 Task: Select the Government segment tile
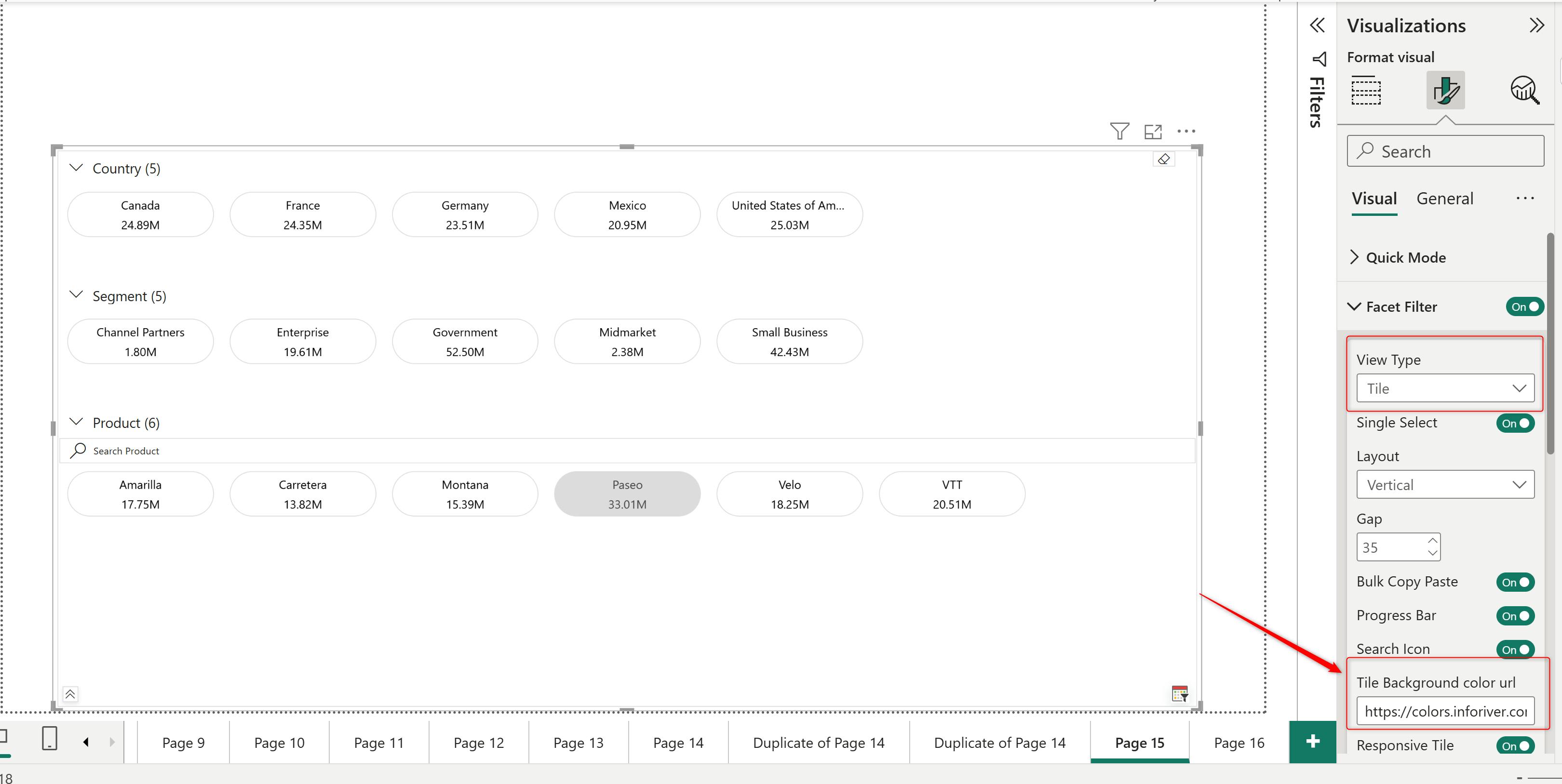tap(465, 342)
